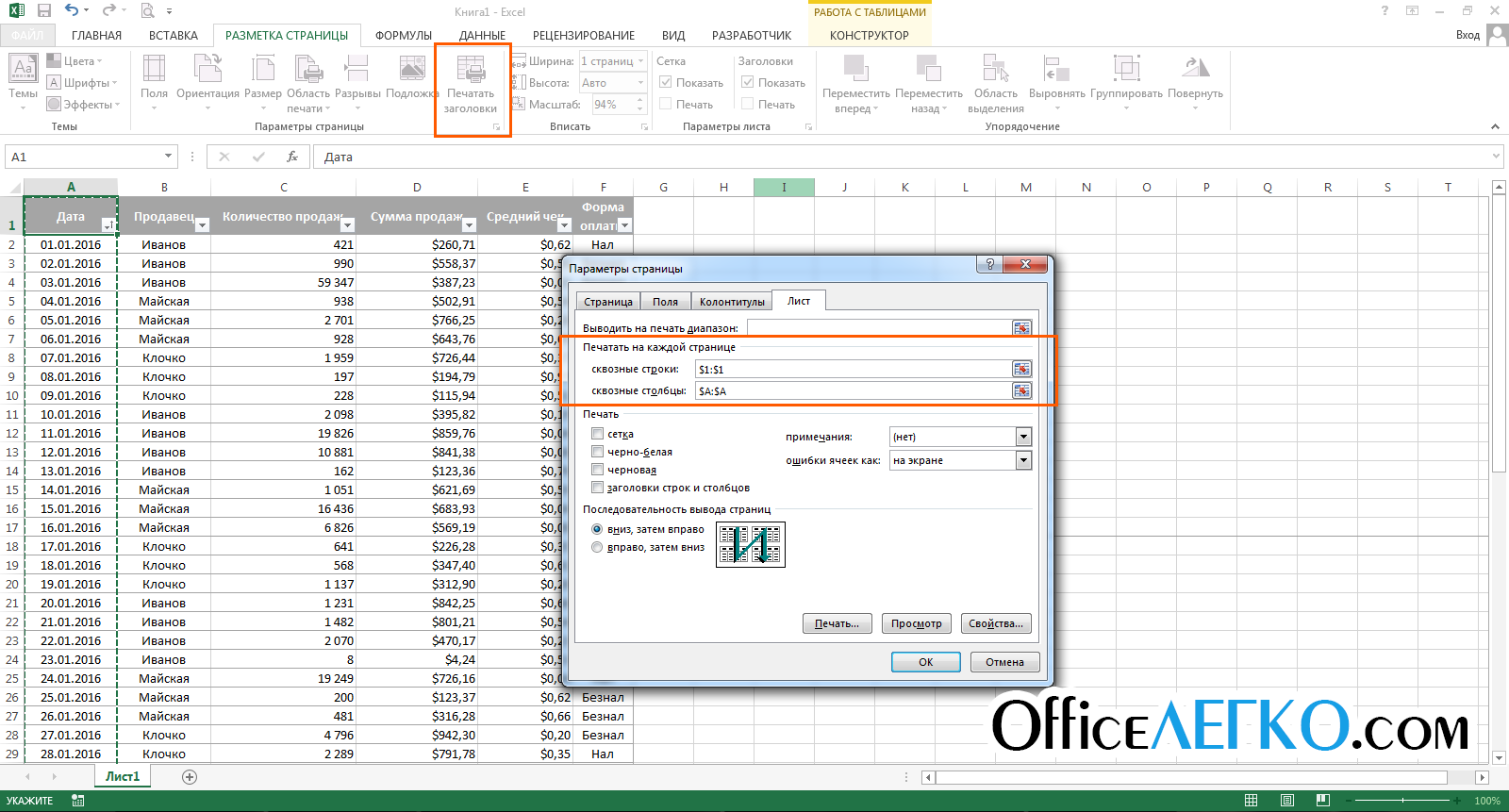Confirm dialog with OK button
The image size is (1509, 812).
[926, 662]
